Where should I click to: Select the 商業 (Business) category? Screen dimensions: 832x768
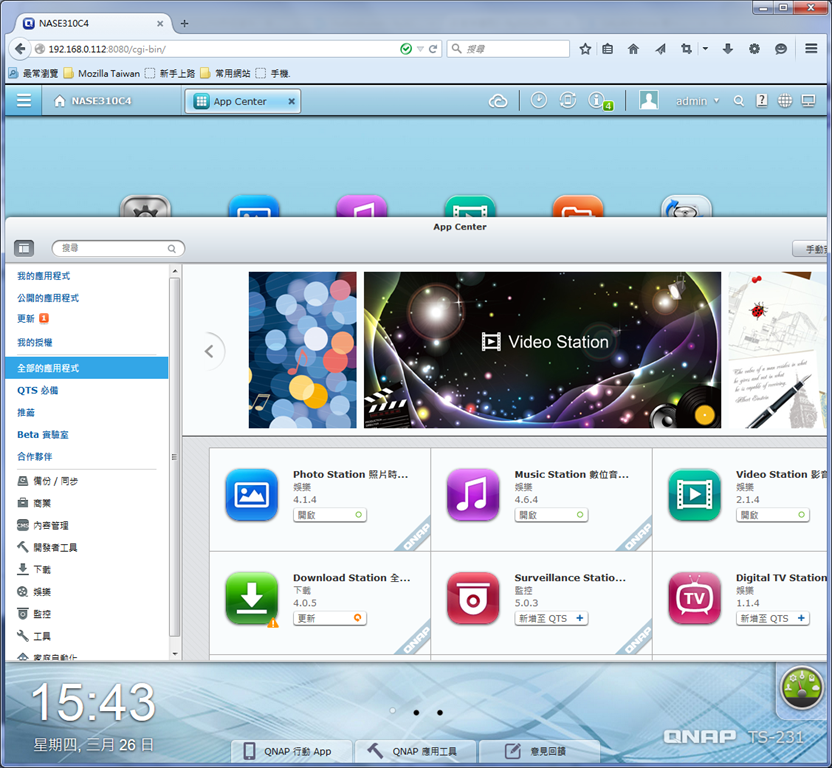[x=34, y=503]
